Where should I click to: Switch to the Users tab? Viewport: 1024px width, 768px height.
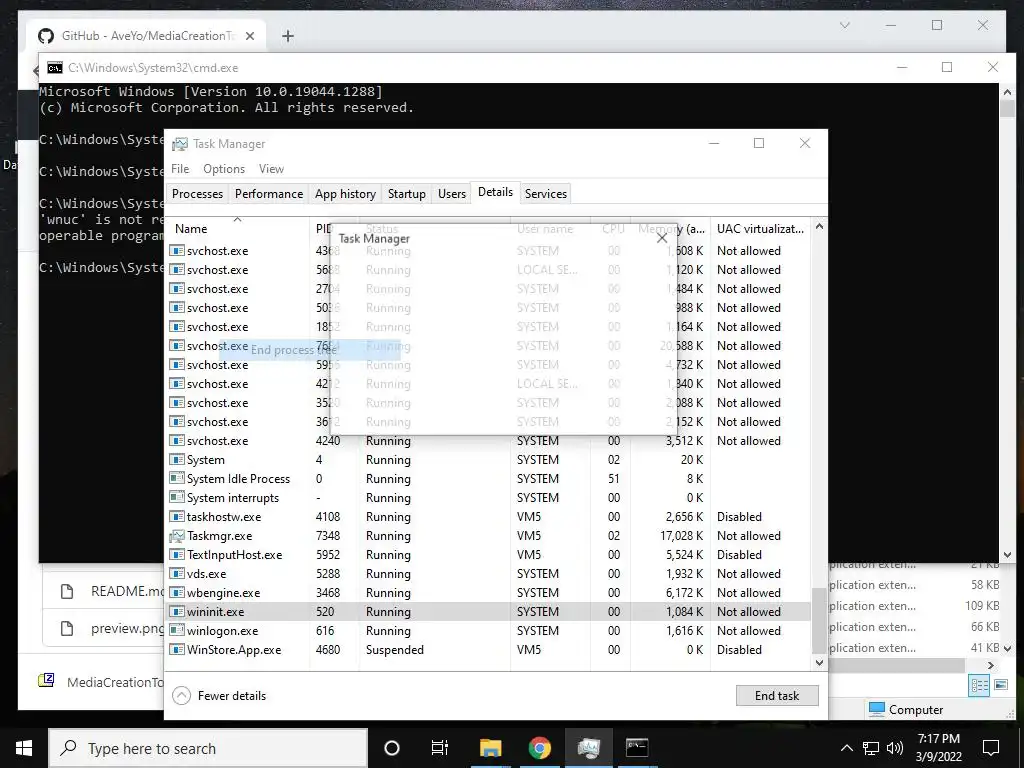(x=452, y=193)
